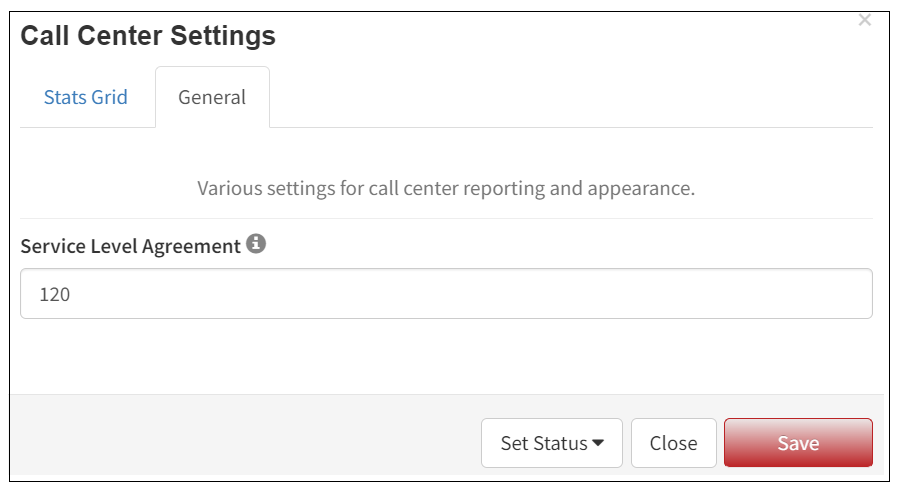The height and width of the screenshot is (491, 897).
Task: Click the Service Level Agreement info icon
Action: (x=256, y=244)
